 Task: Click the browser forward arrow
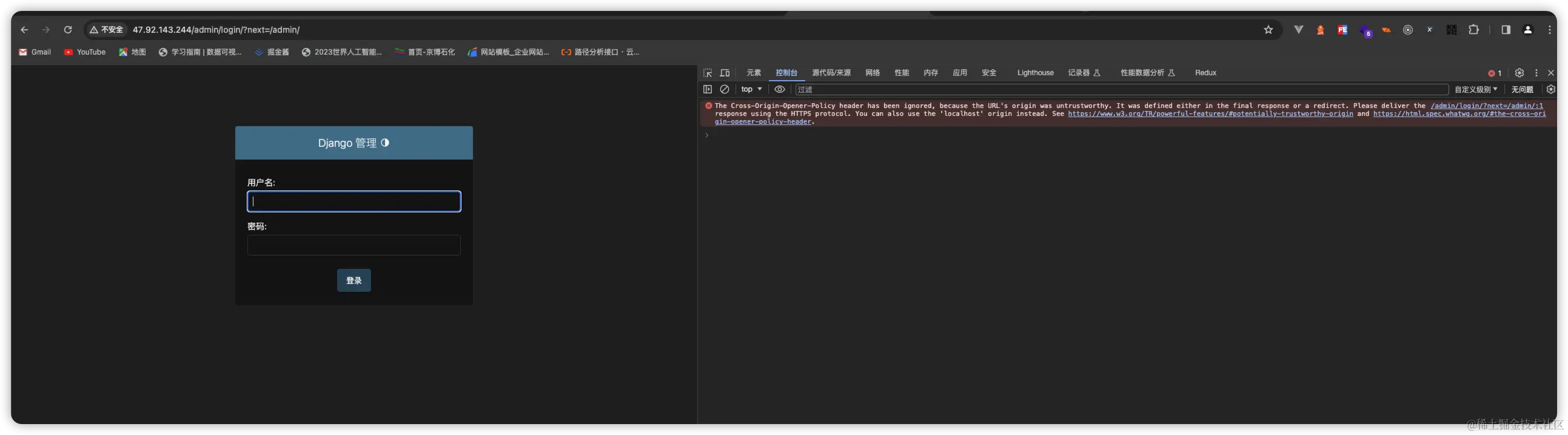tap(46, 30)
